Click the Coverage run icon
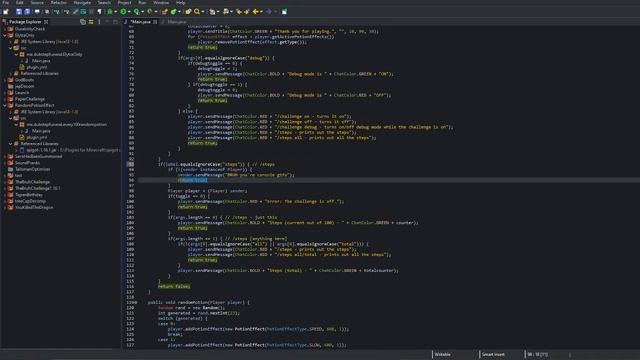The width and height of the screenshot is (640, 360). [x=137, y=12]
